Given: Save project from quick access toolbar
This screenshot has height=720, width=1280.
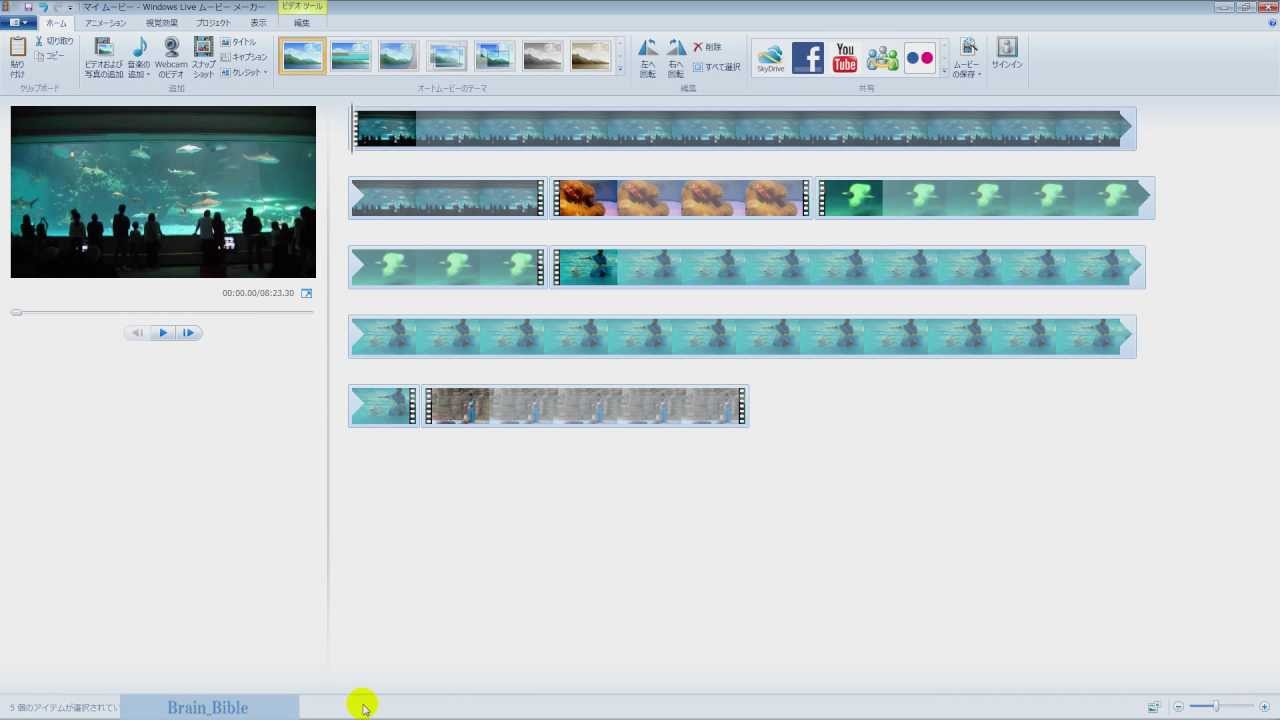Looking at the screenshot, I should (28, 7).
